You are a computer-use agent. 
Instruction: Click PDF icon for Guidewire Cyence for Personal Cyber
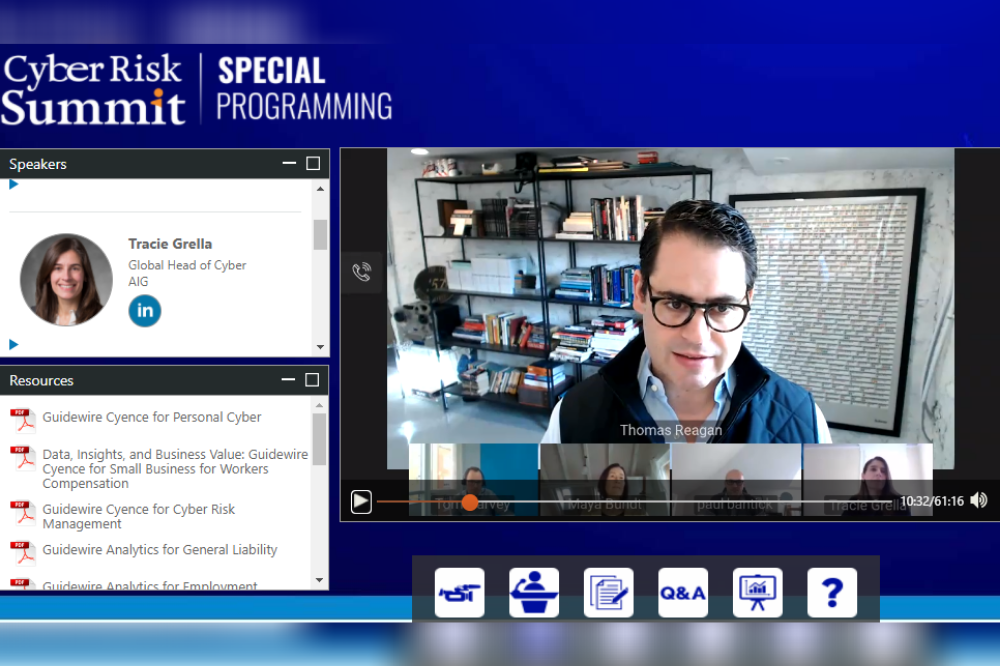tap(22, 420)
